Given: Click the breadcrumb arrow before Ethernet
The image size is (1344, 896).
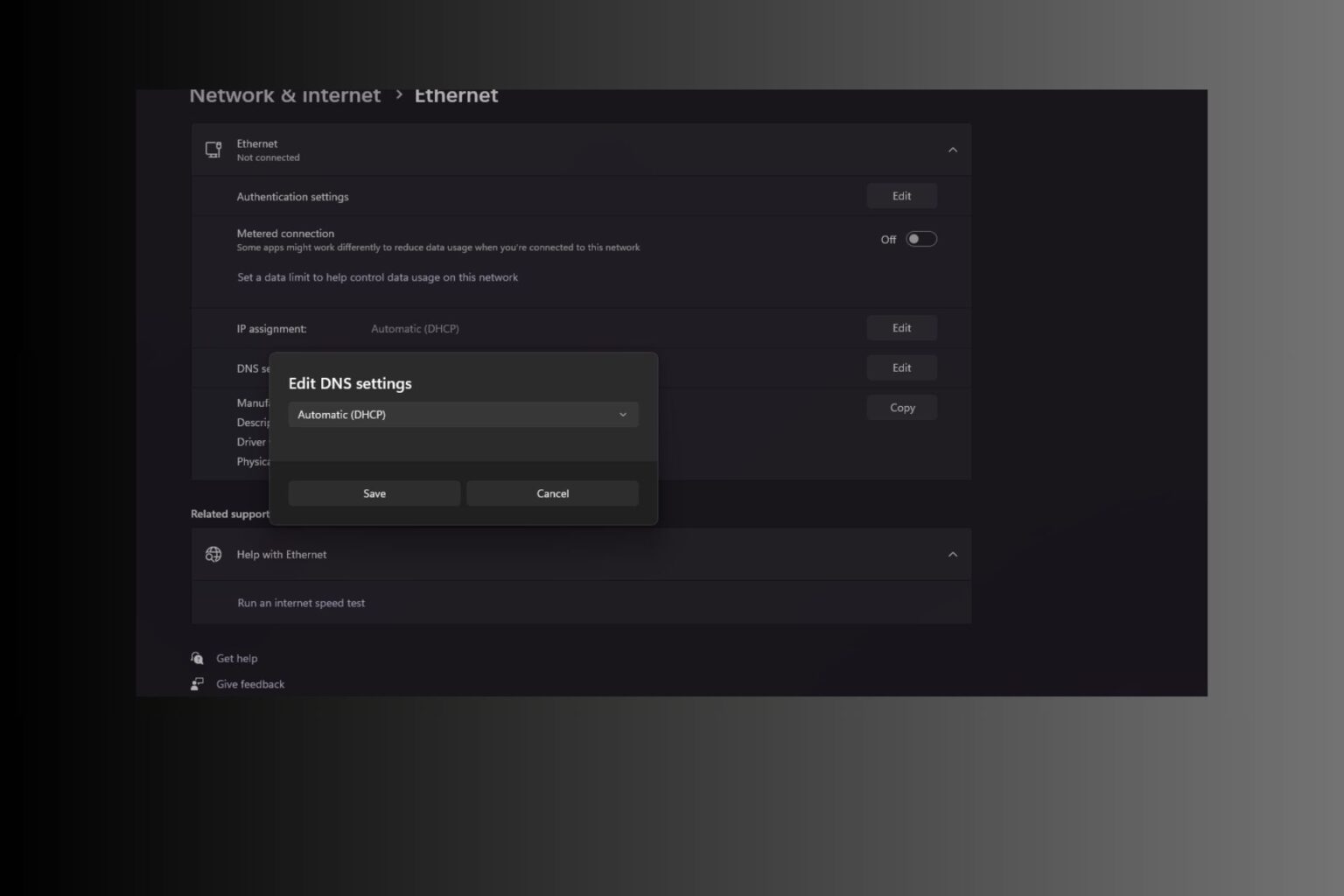Looking at the screenshot, I should click(x=399, y=95).
